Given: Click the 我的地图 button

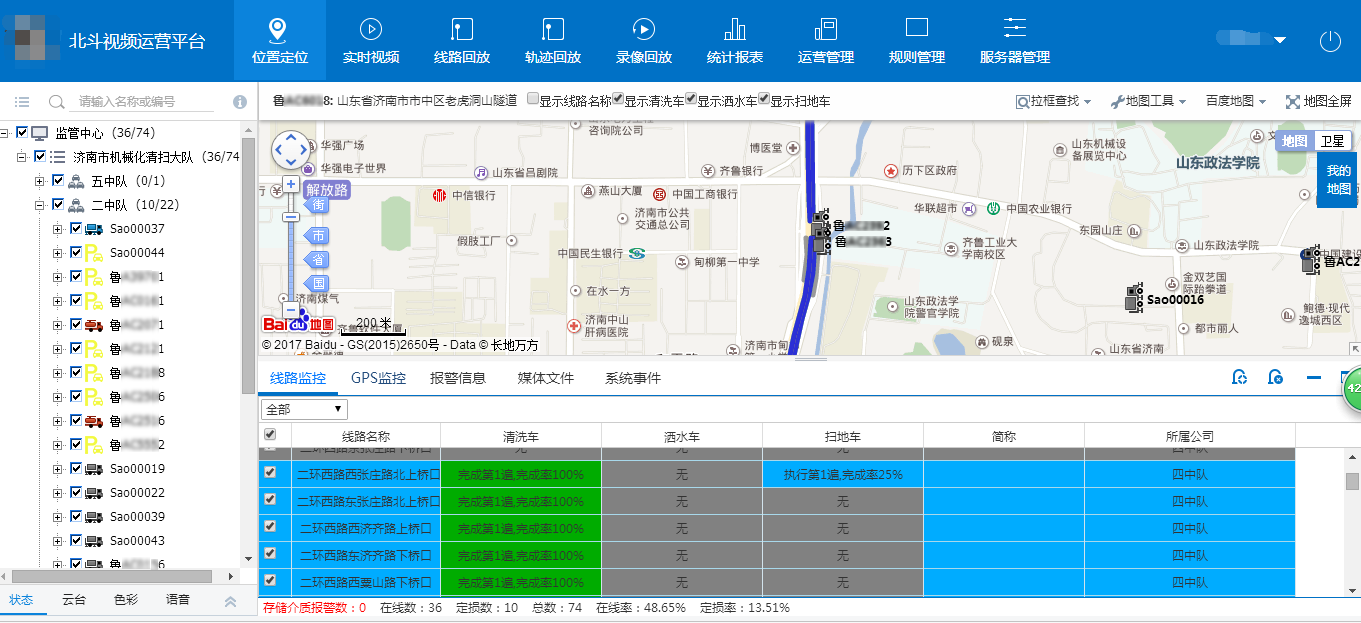Looking at the screenshot, I should click(1338, 180).
